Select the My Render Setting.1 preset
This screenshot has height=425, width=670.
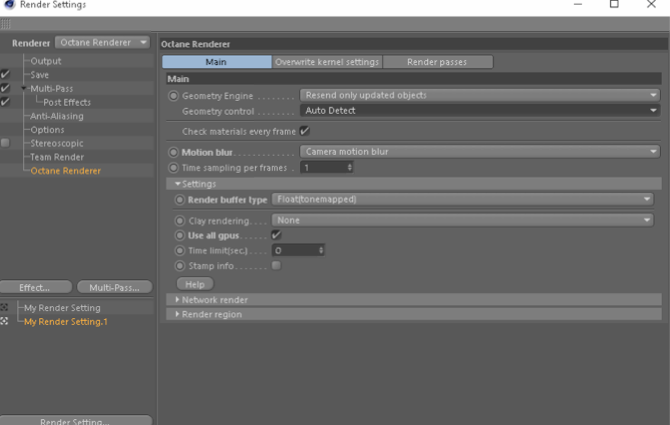(66, 322)
